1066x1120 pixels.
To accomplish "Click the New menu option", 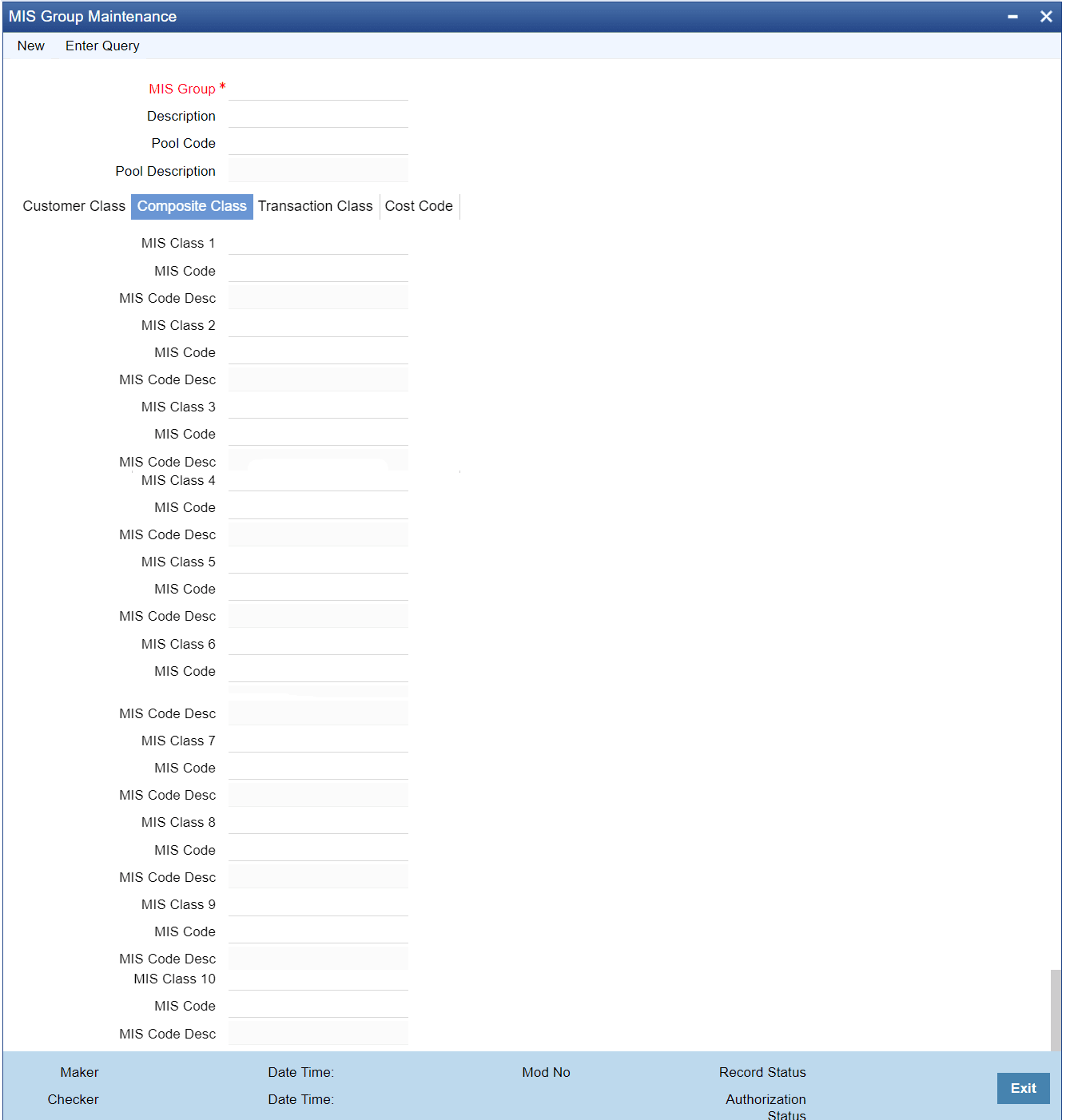I will point(31,46).
